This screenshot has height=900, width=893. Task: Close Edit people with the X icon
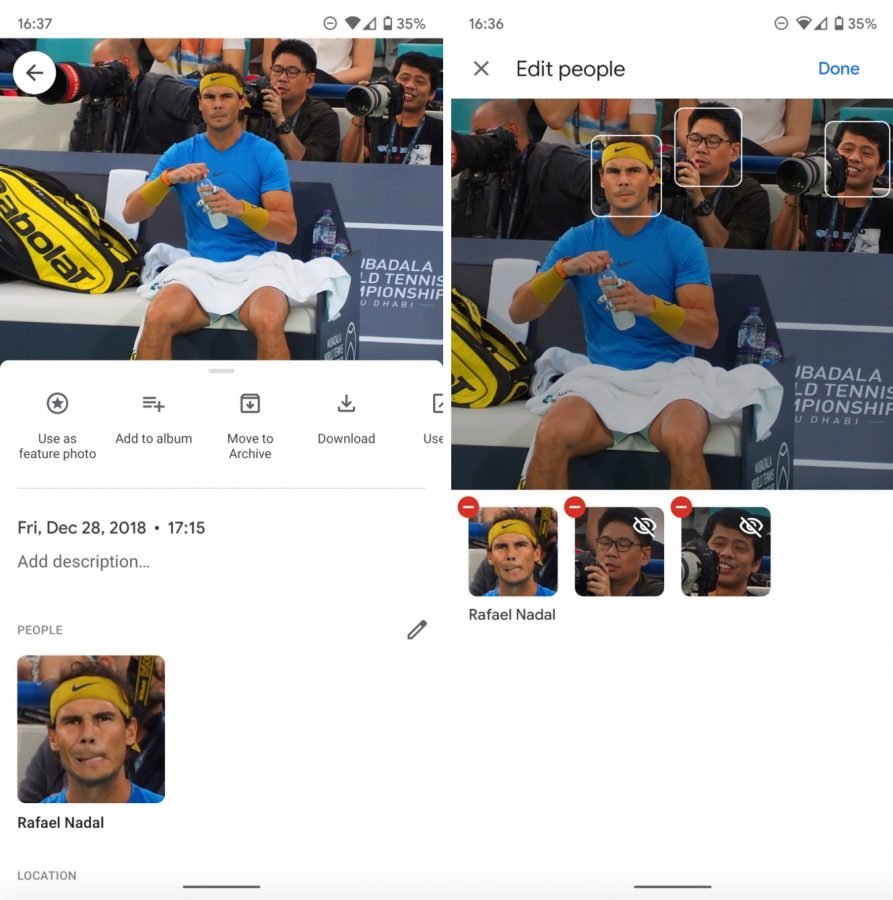(x=481, y=69)
